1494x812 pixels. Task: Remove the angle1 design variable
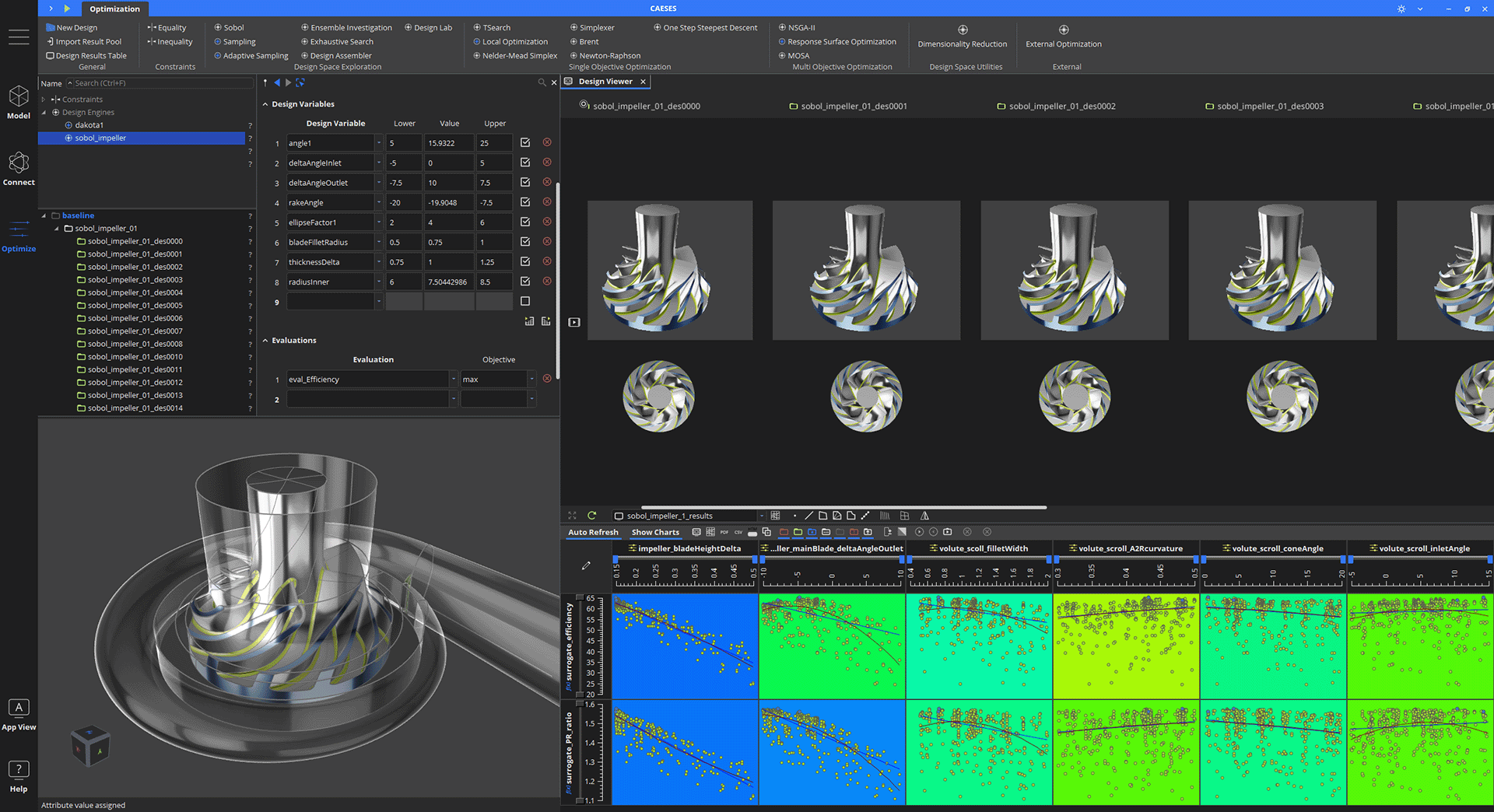(547, 142)
